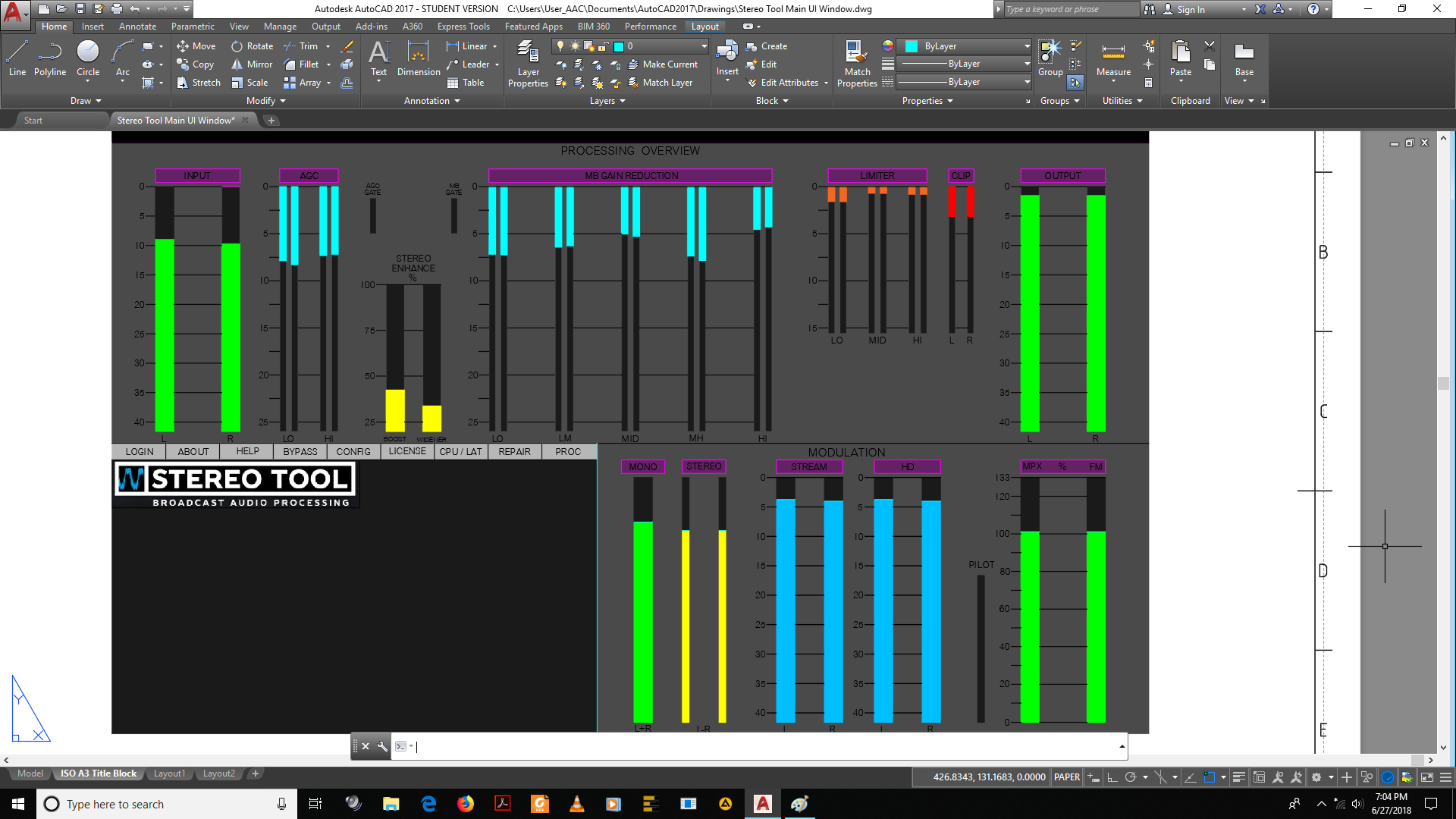Open the Express Tools ribbon tab
The image size is (1456, 819).
(x=463, y=27)
